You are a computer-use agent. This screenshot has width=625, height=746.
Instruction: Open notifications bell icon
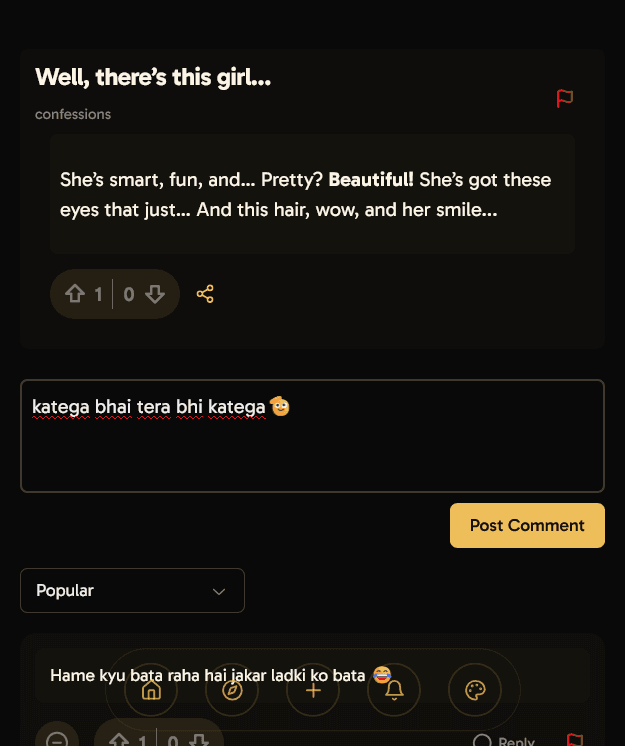click(x=394, y=690)
